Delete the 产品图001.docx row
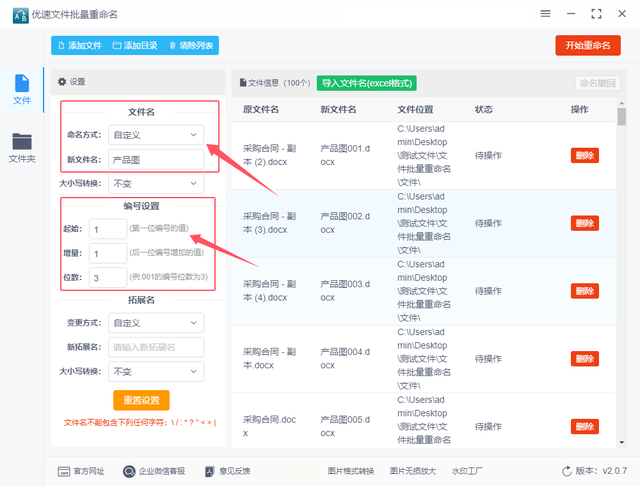This screenshot has height=486, width=640. 584,155
